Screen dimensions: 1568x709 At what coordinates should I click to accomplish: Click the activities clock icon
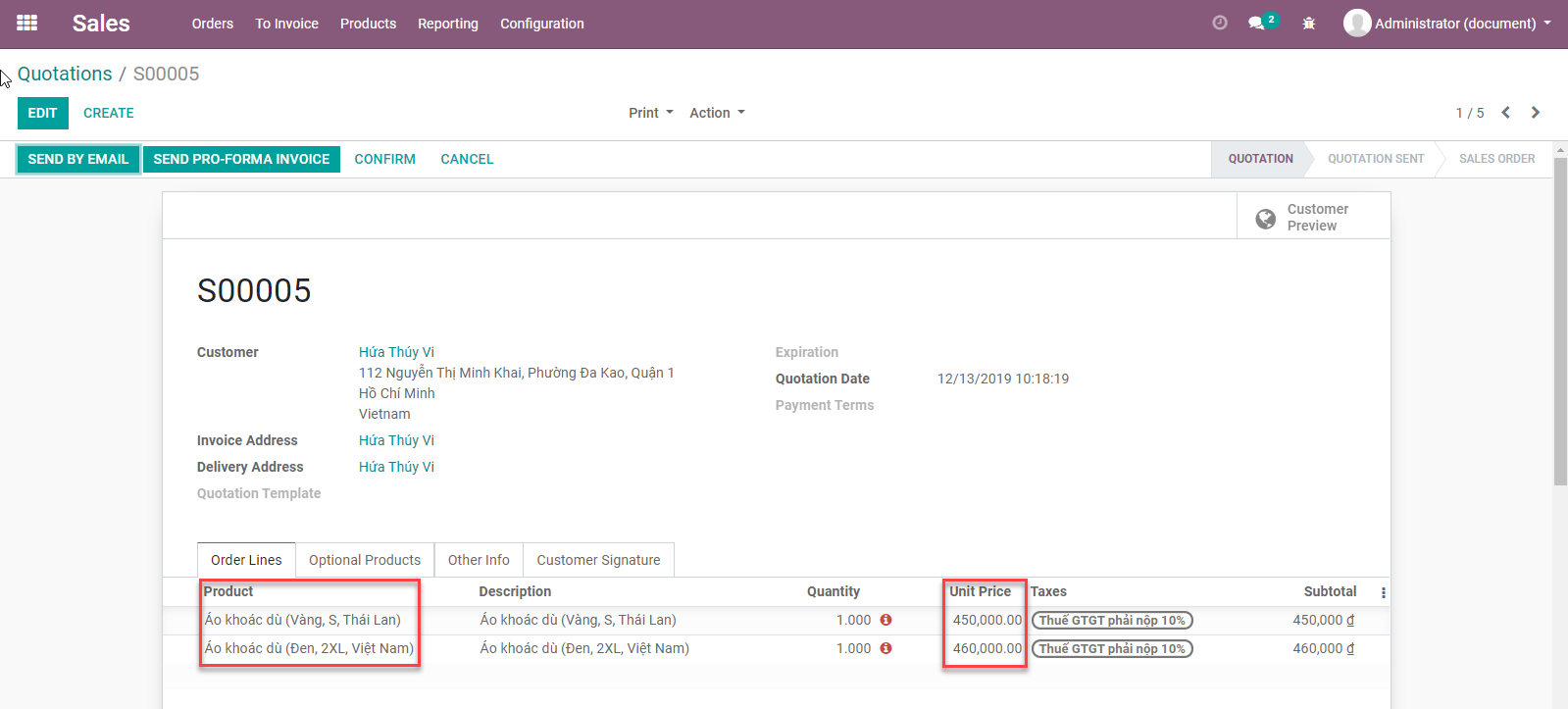pos(1220,23)
